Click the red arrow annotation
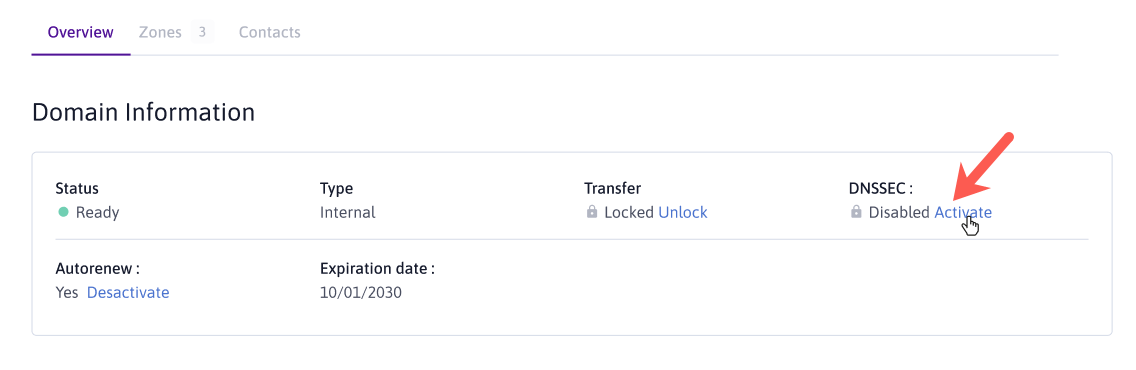This screenshot has height=370, width=1136. (983, 167)
